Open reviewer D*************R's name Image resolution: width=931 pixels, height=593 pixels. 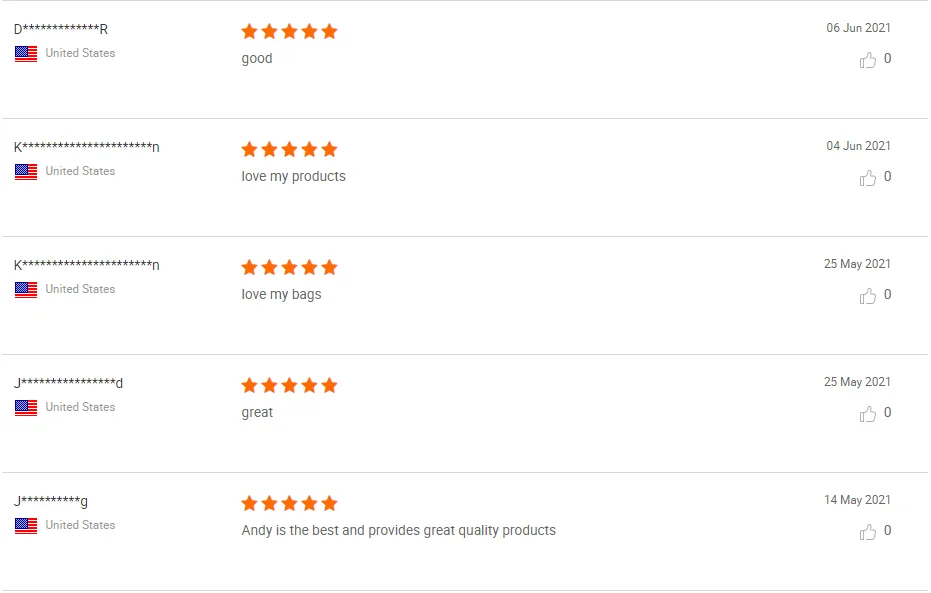click(61, 29)
